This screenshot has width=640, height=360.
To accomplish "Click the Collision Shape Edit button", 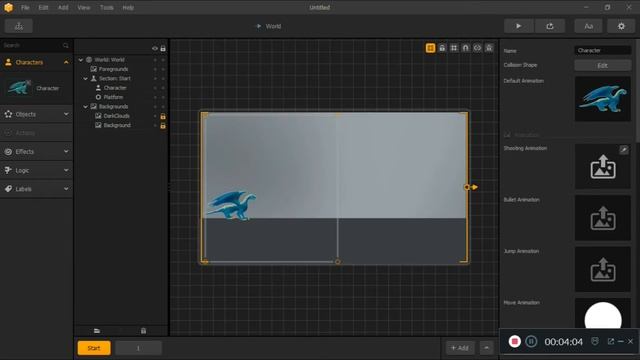I will [602, 65].
